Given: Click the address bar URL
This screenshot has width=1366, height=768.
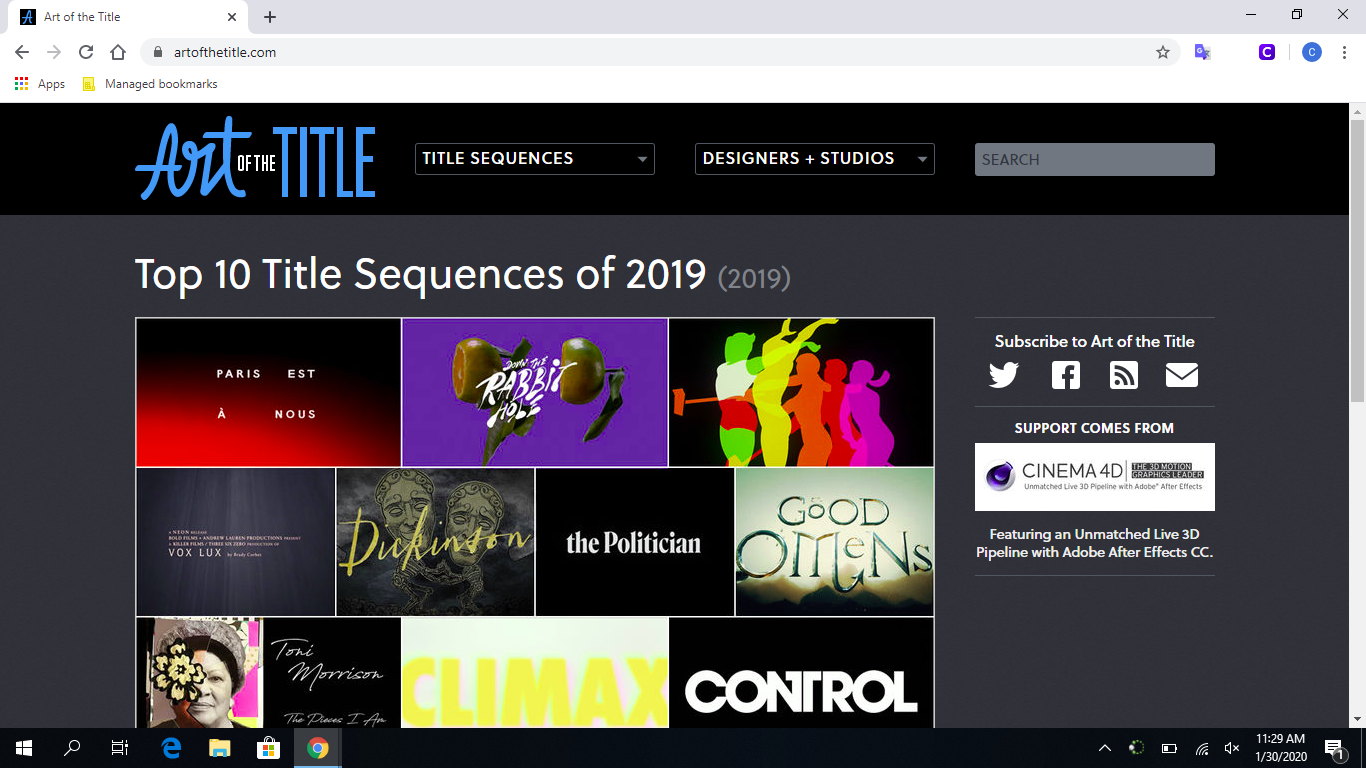Looking at the screenshot, I should pos(225,52).
